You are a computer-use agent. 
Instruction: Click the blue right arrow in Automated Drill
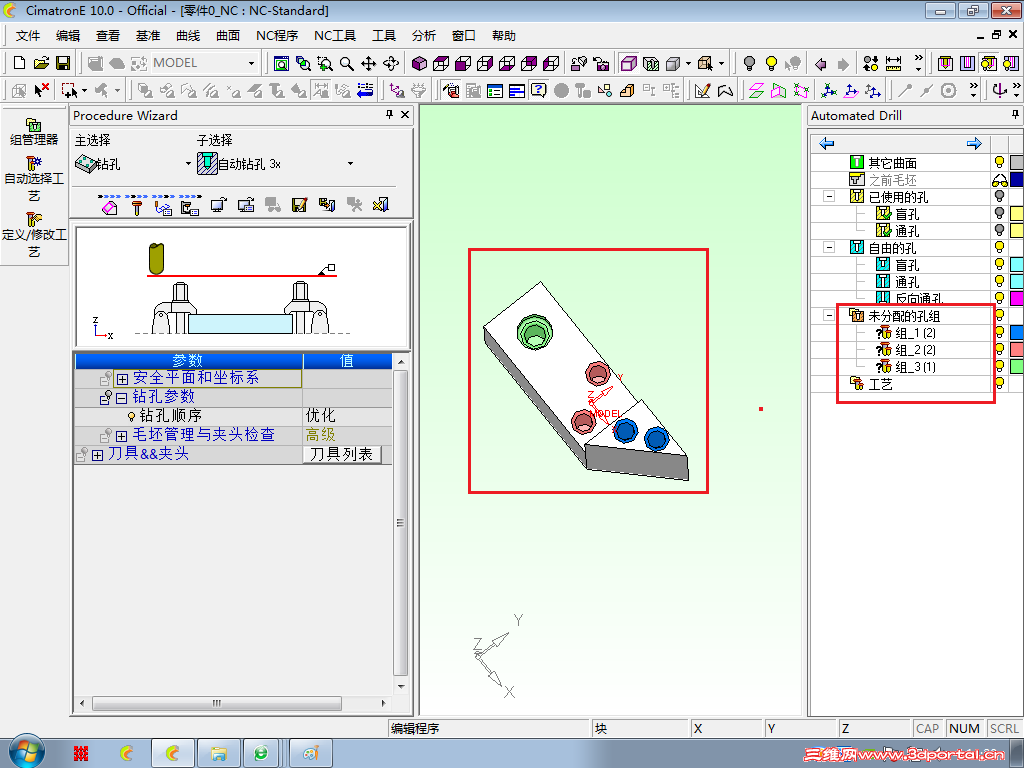(974, 143)
